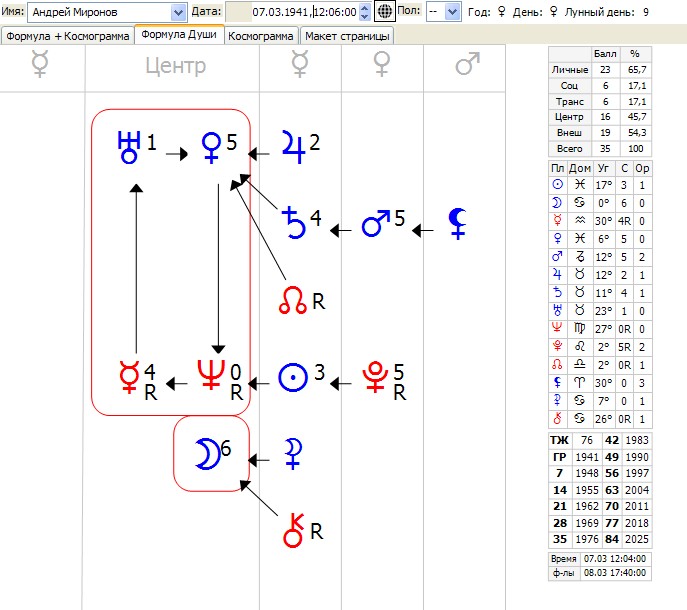Click the red Chiron glyph with R
The height and width of the screenshot is (610, 687).
tap(294, 530)
